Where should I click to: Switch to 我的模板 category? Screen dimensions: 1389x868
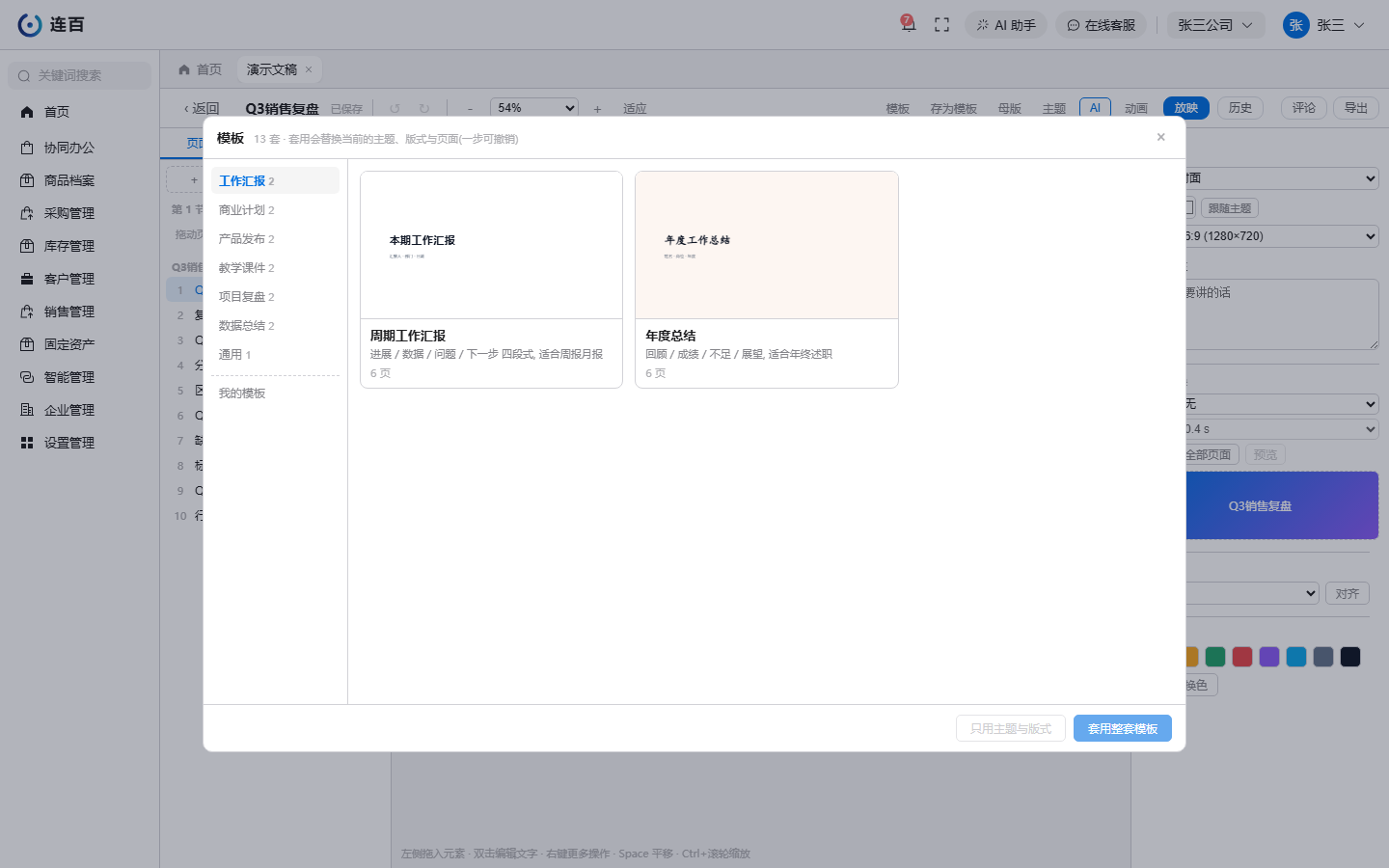pos(275,393)
